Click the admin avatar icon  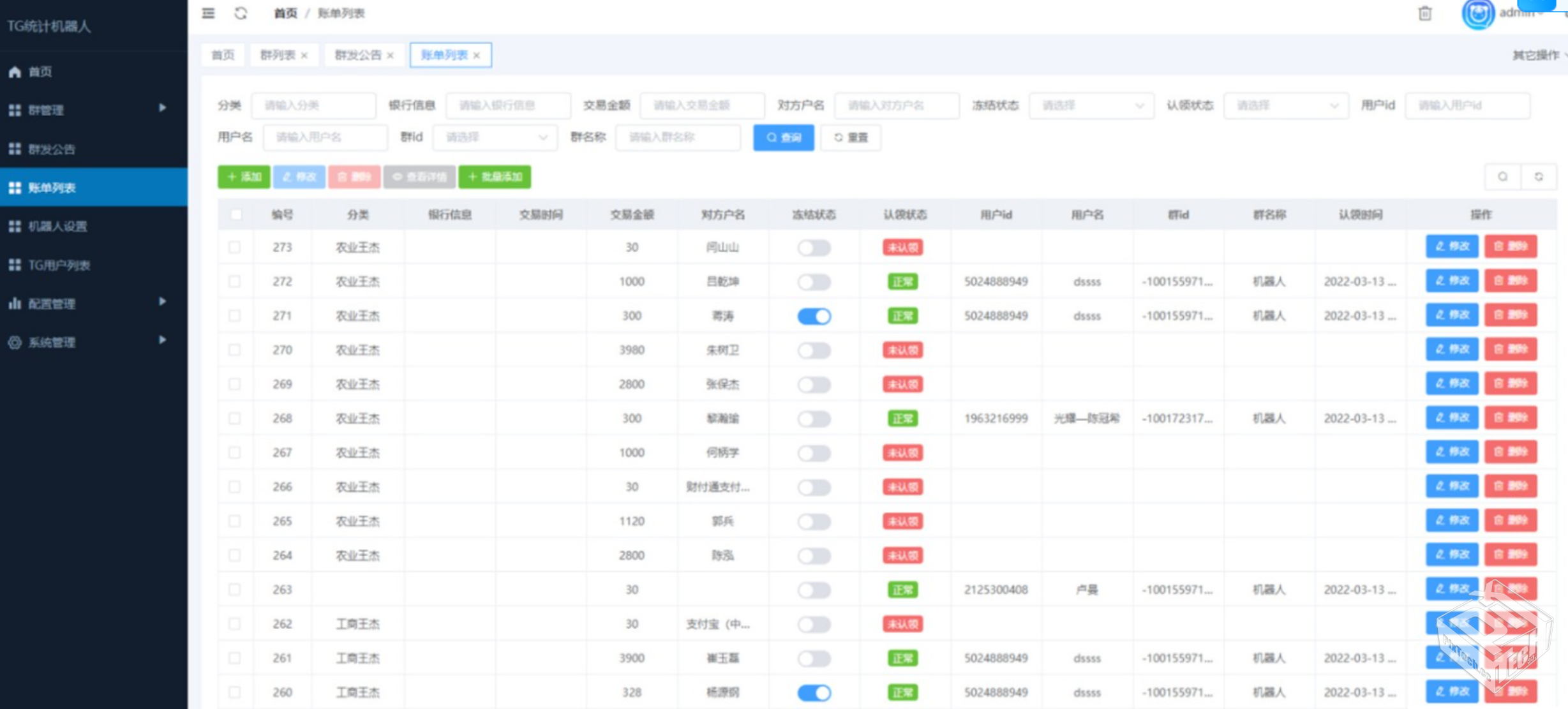click(x=1477, y=14)
